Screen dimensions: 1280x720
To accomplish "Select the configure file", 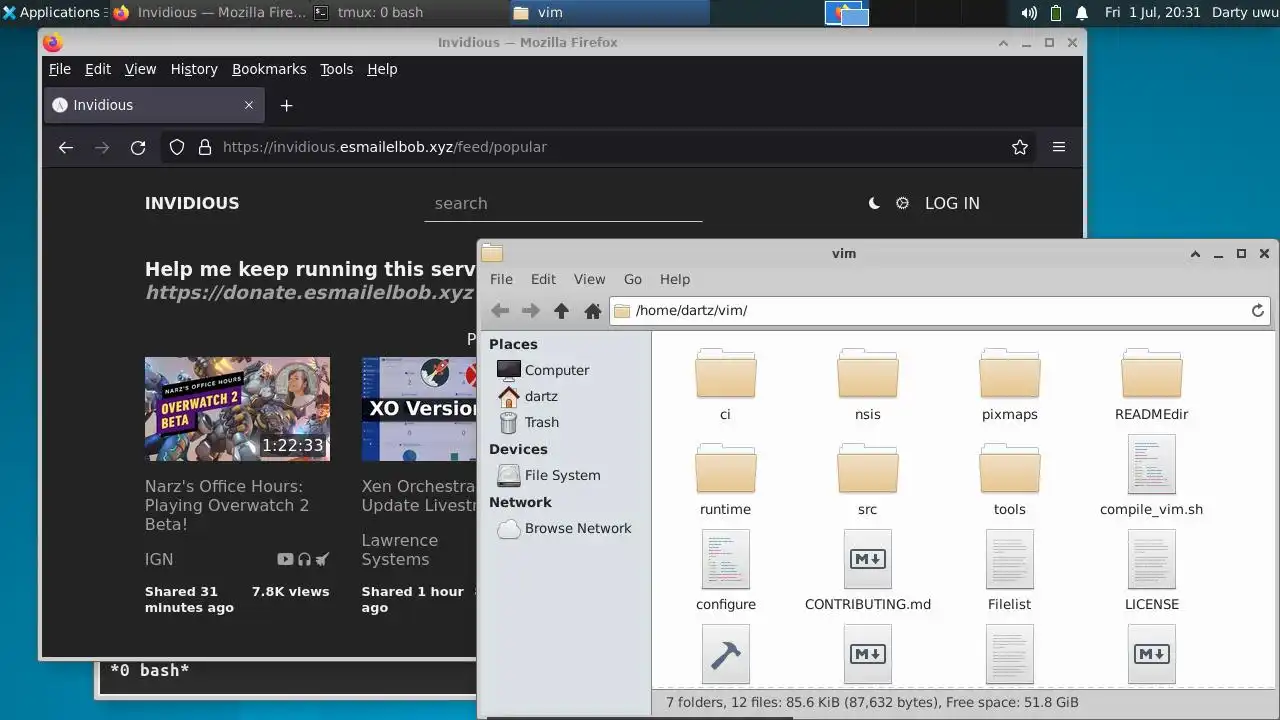I will click(725, 572).
